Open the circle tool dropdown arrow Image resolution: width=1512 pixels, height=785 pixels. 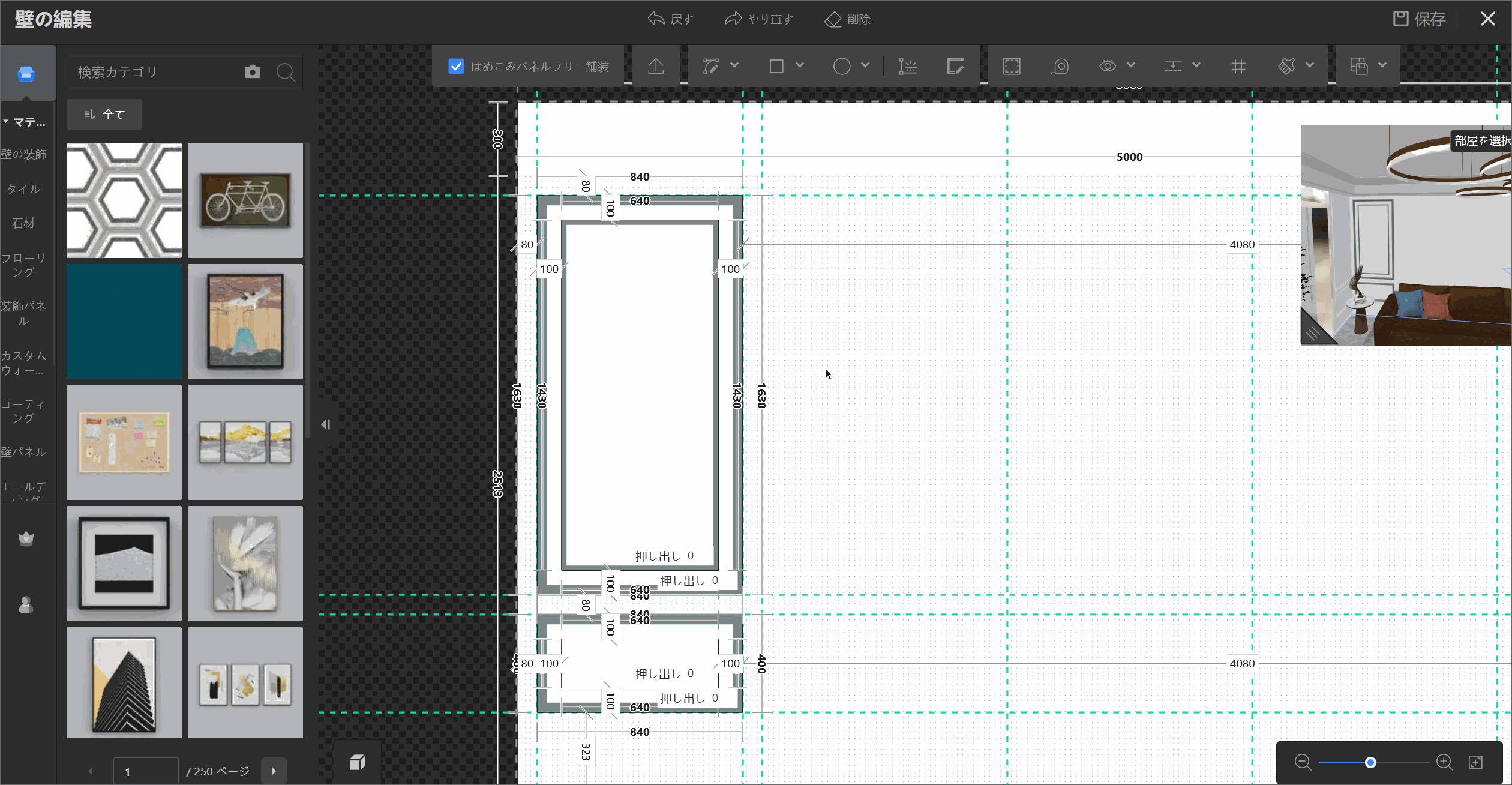[865, 65]
